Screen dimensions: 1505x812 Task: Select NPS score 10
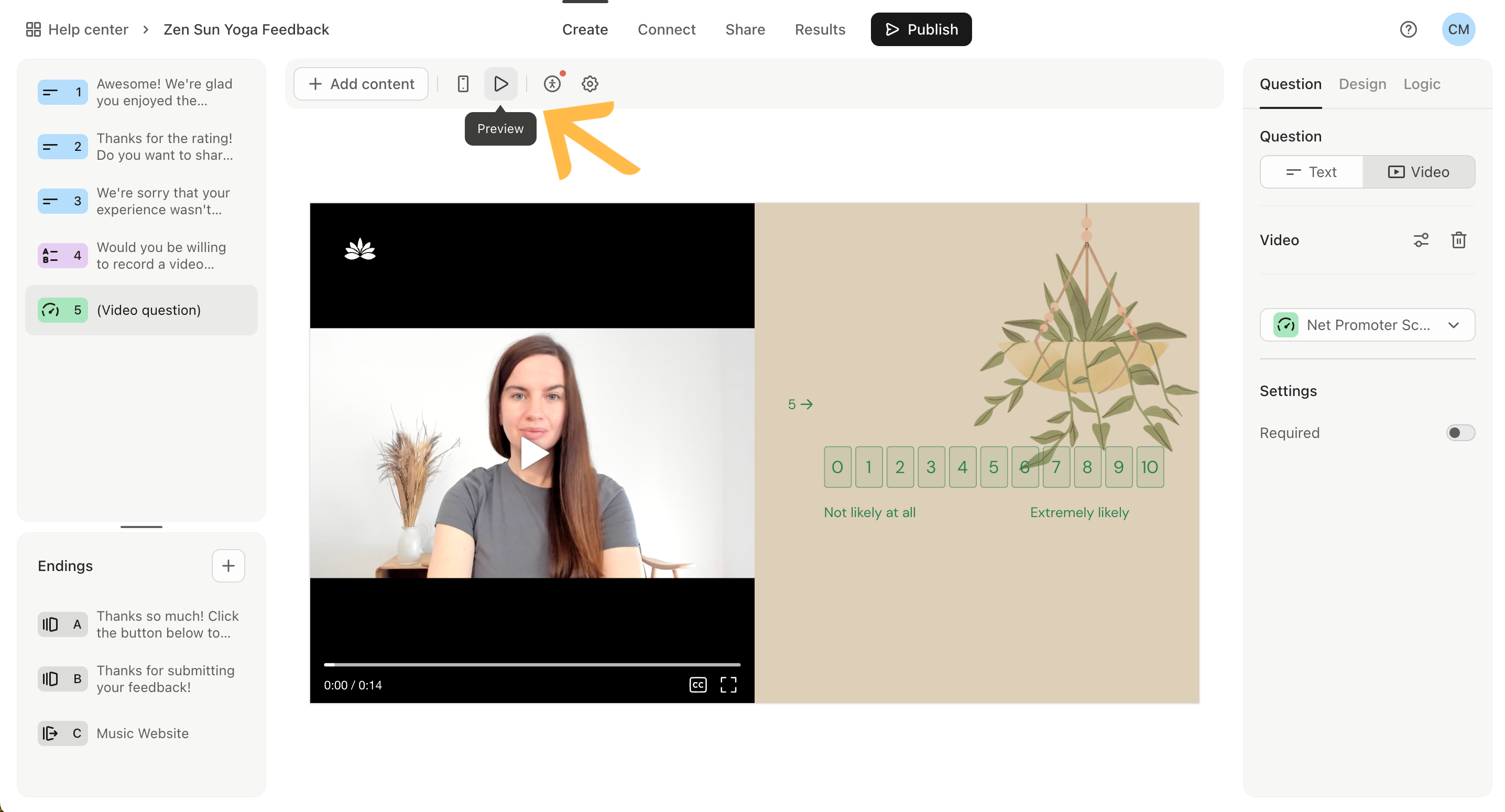click(x=1150, y=467)
